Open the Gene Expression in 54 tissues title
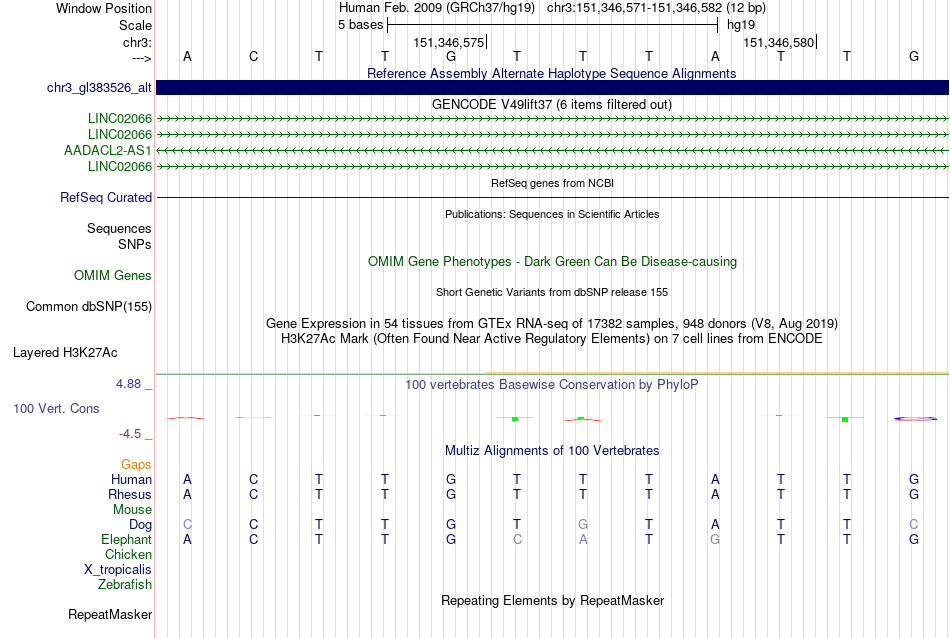The height and width of the screenshot is (638, 950). 552,324
